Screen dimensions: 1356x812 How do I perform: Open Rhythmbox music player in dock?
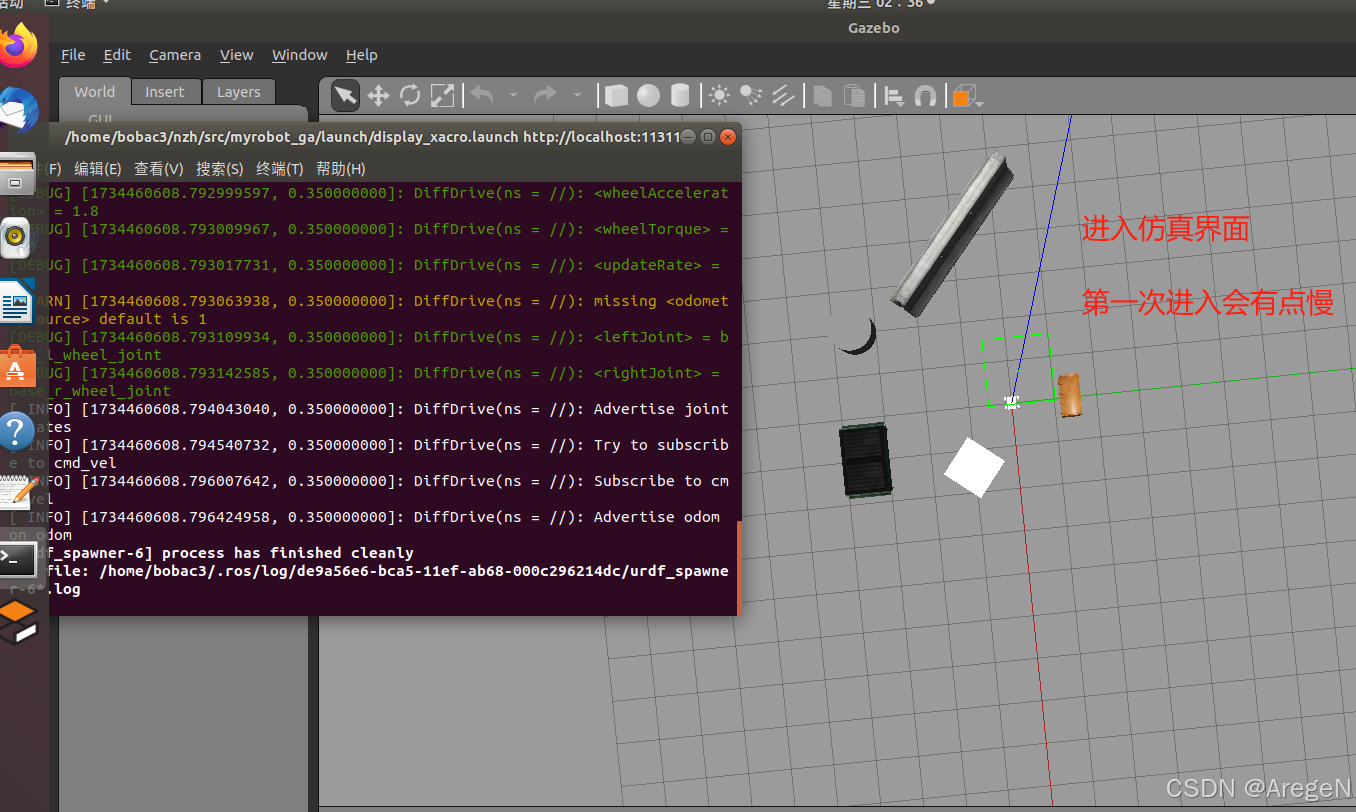(x=17, y=237)
